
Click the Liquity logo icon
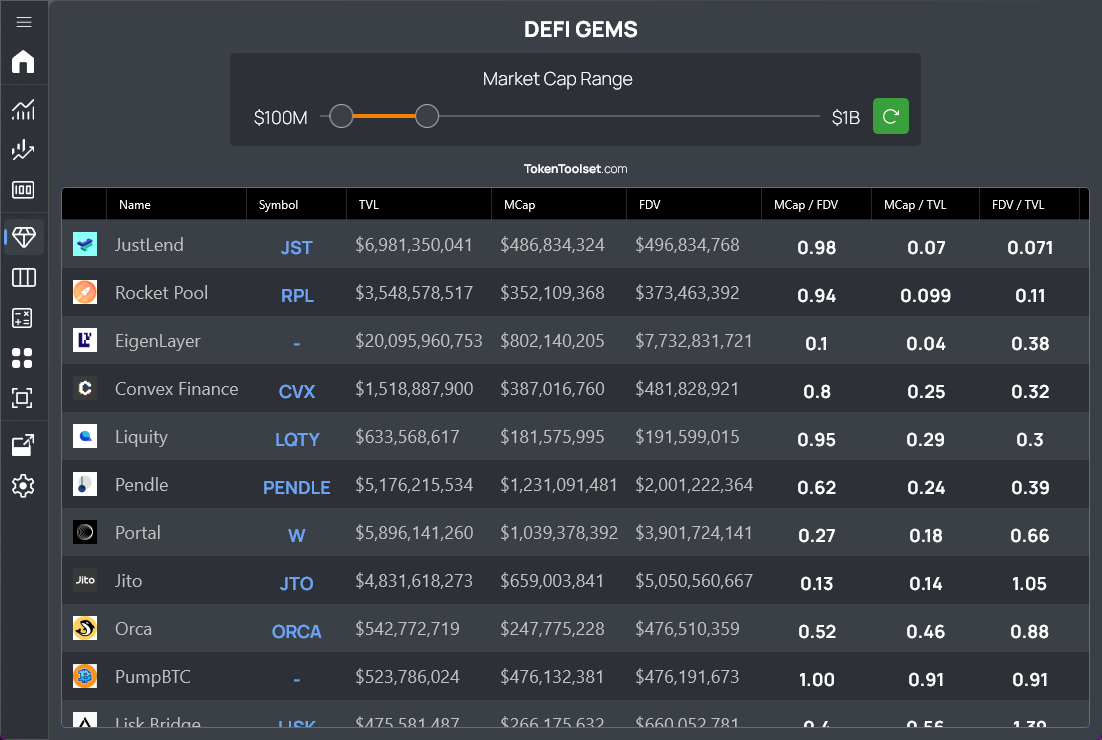[x=85, y=436]
